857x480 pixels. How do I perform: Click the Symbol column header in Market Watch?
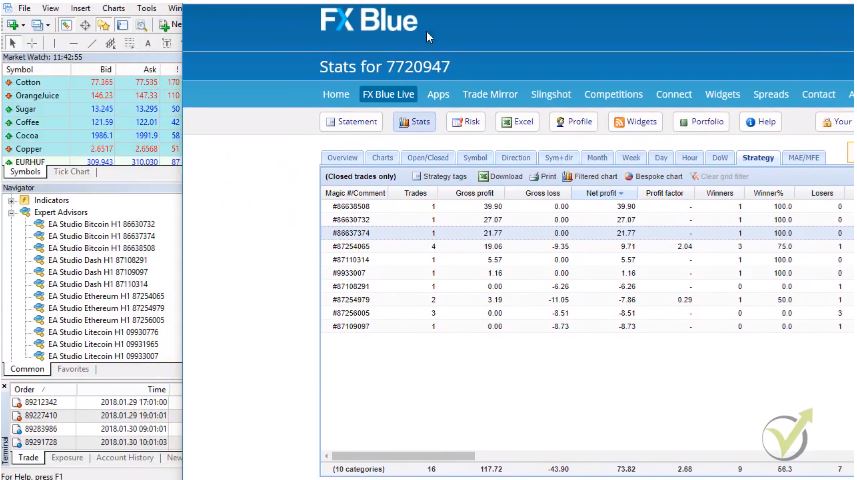(36, 69)
